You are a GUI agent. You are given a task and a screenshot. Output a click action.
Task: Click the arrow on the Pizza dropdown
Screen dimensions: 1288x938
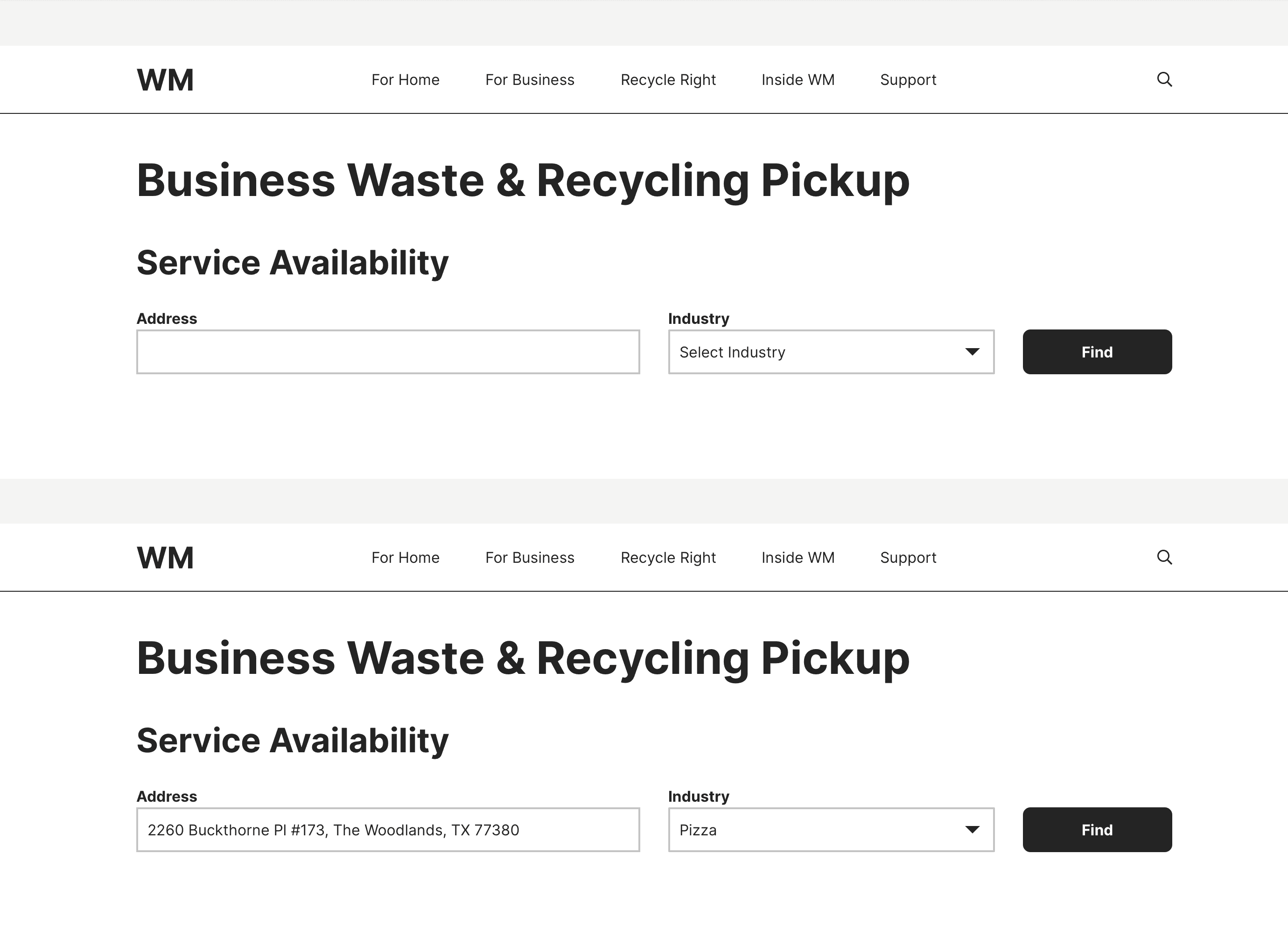(972, 830)
